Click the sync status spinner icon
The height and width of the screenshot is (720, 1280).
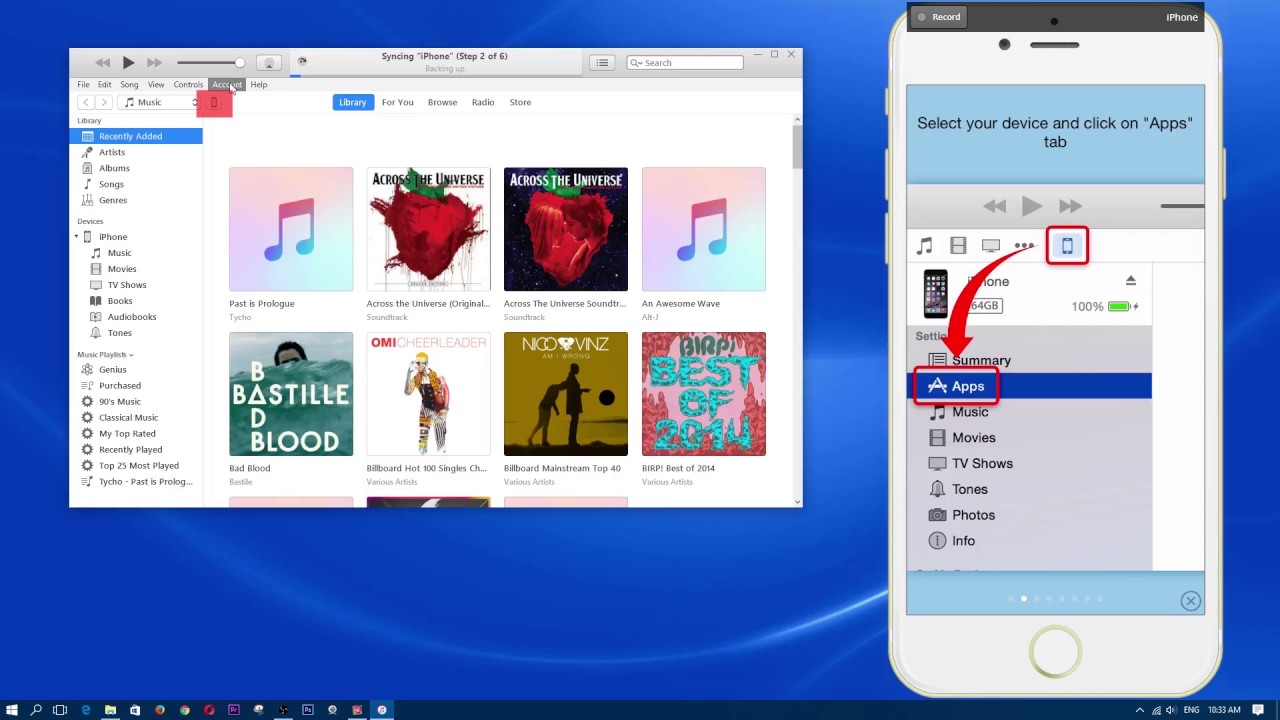(302, 62)
